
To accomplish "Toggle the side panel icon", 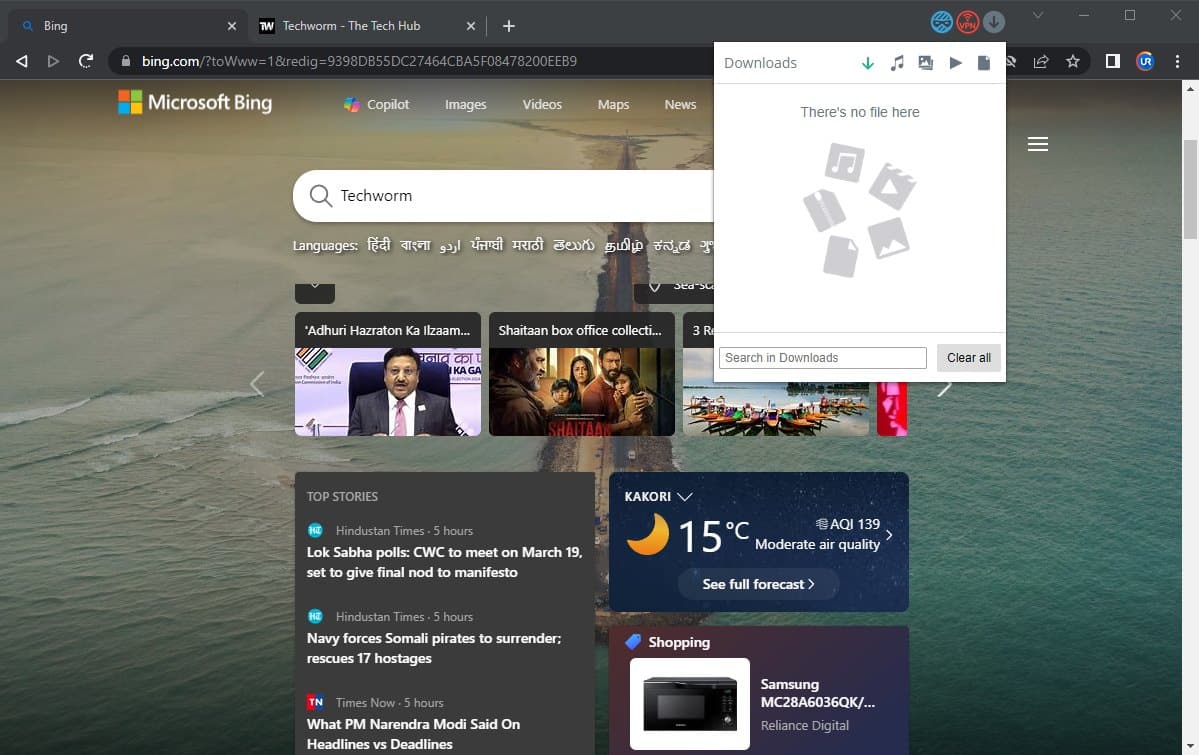I will click(x=1112, y=61).
